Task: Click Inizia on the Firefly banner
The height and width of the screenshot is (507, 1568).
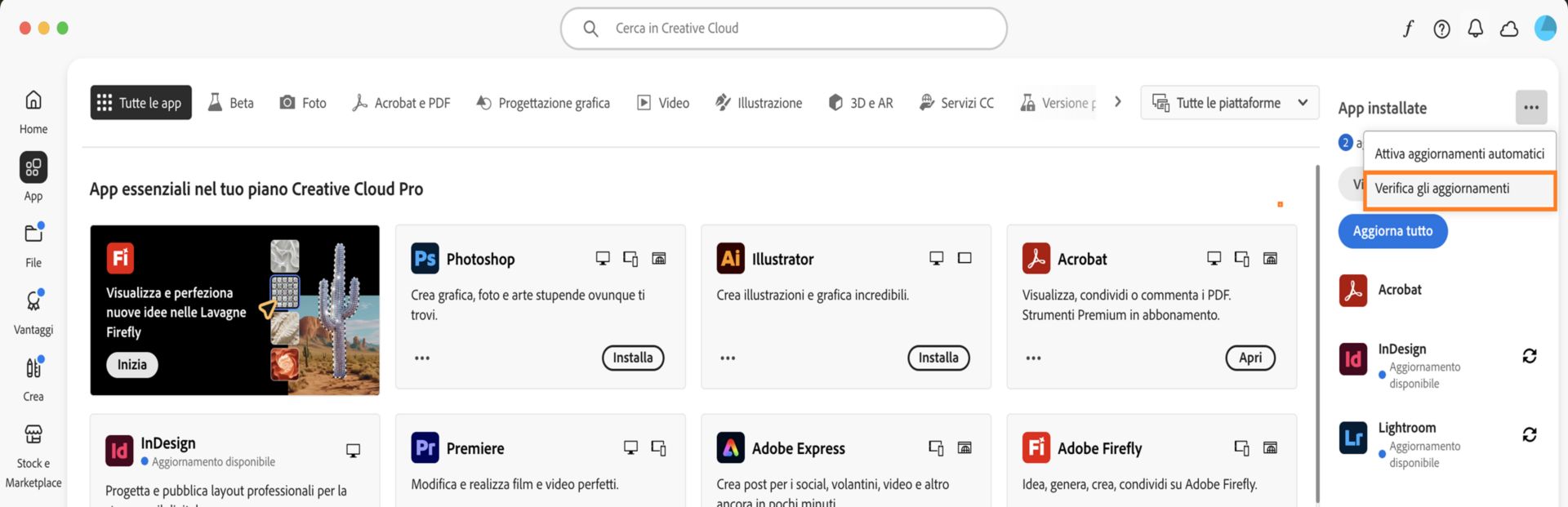Action: pos(131,365)
